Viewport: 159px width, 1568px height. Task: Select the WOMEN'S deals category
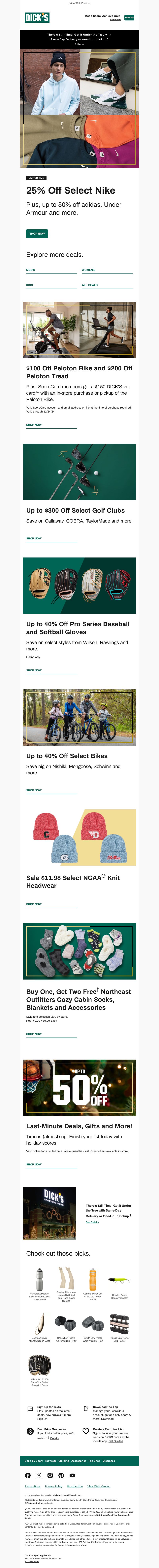tap(88, 270)
